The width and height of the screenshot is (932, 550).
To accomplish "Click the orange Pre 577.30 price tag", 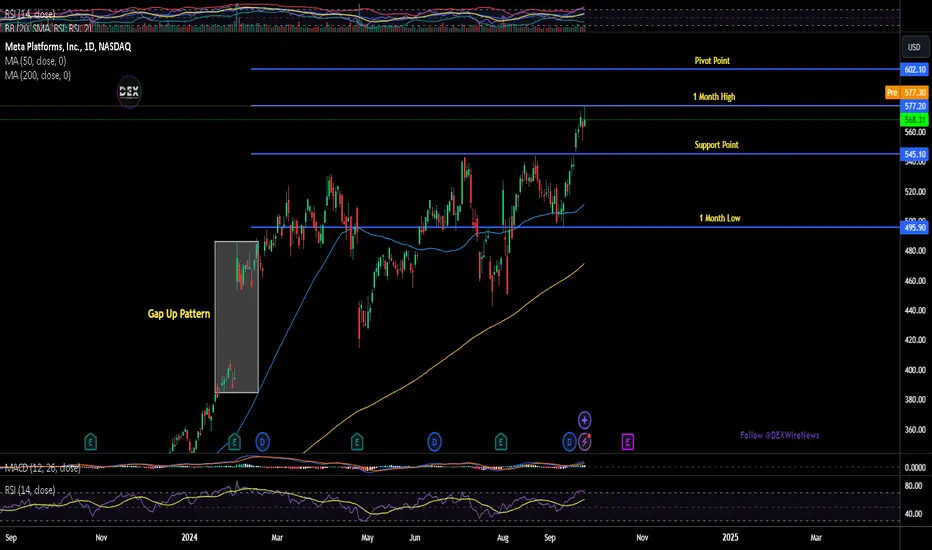I will point(906,92).
